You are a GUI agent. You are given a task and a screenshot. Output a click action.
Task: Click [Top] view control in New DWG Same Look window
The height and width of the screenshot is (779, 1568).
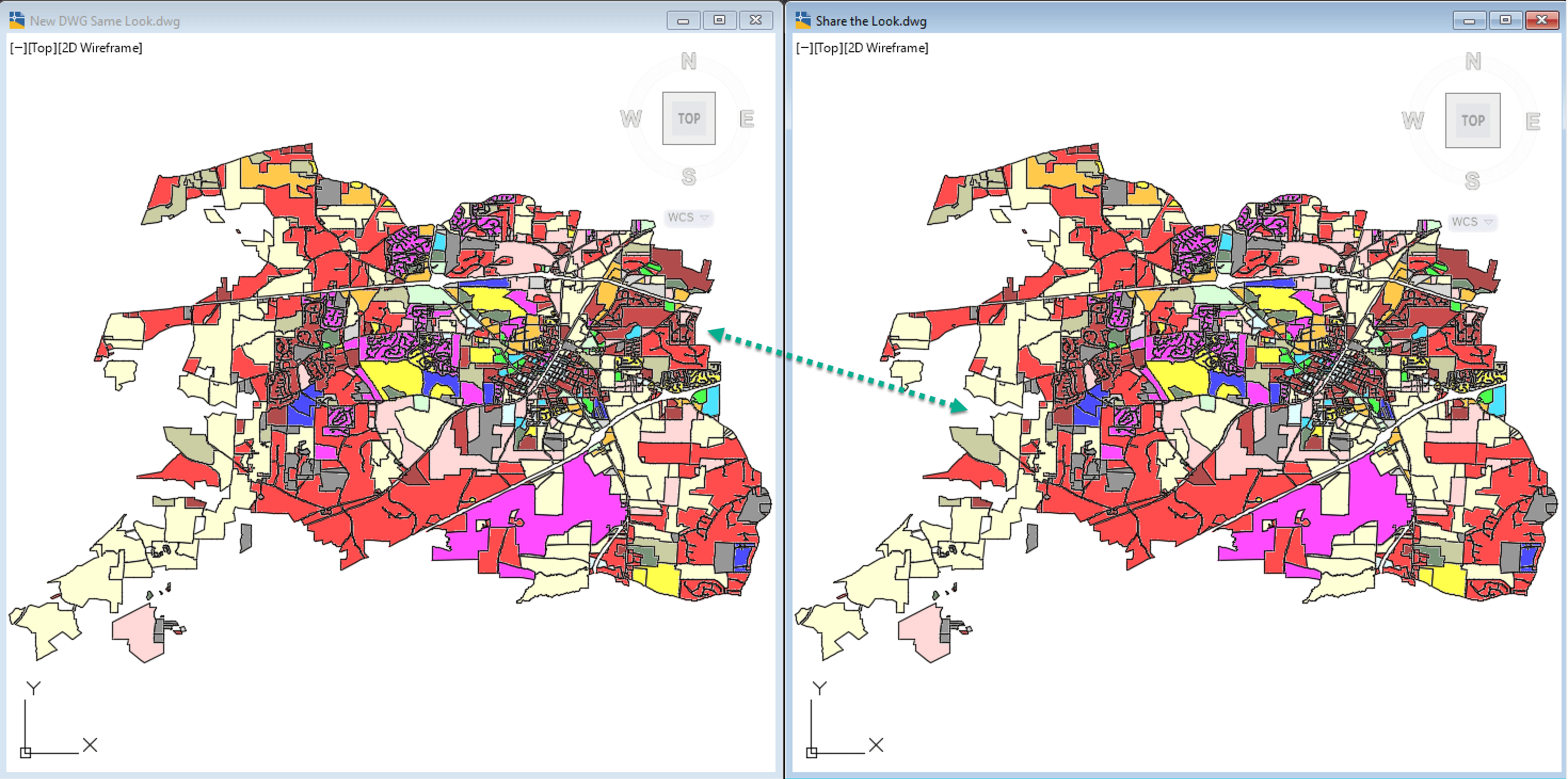pos(43,47)
